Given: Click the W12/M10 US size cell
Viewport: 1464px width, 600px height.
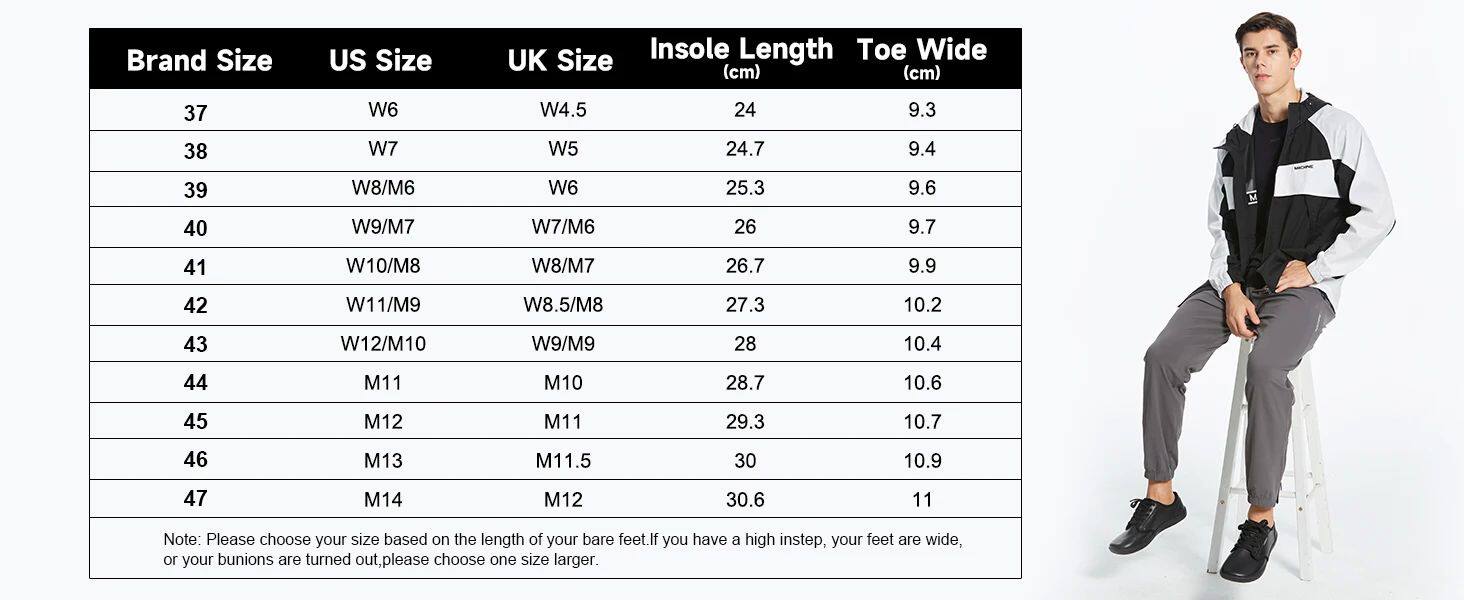Looking at the screenshot, I should (382, 344).
